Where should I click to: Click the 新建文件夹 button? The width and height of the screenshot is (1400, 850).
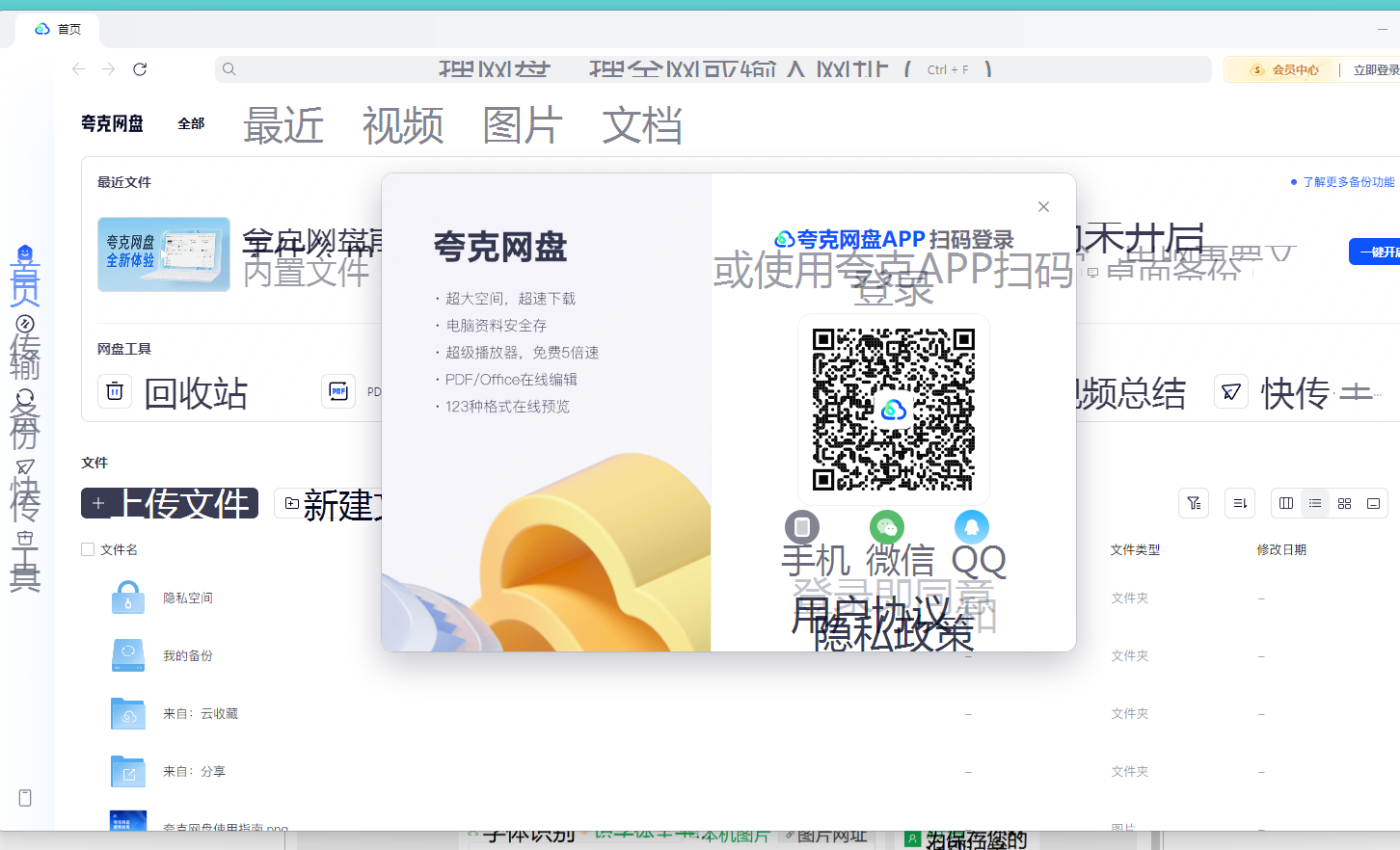(328, 503)
